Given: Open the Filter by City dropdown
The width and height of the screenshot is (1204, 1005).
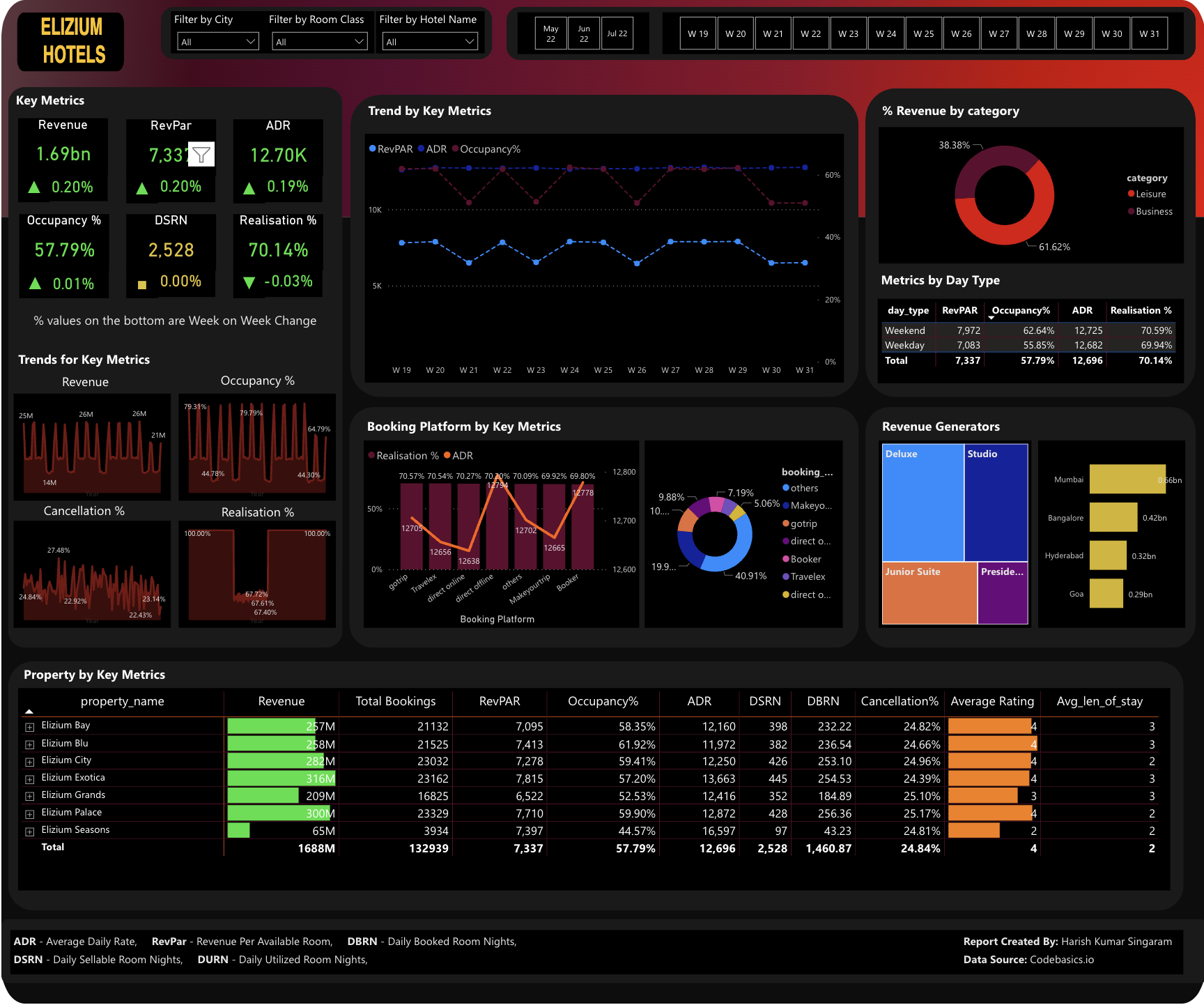Looking at the screenshot, I should tap(217, 42).
